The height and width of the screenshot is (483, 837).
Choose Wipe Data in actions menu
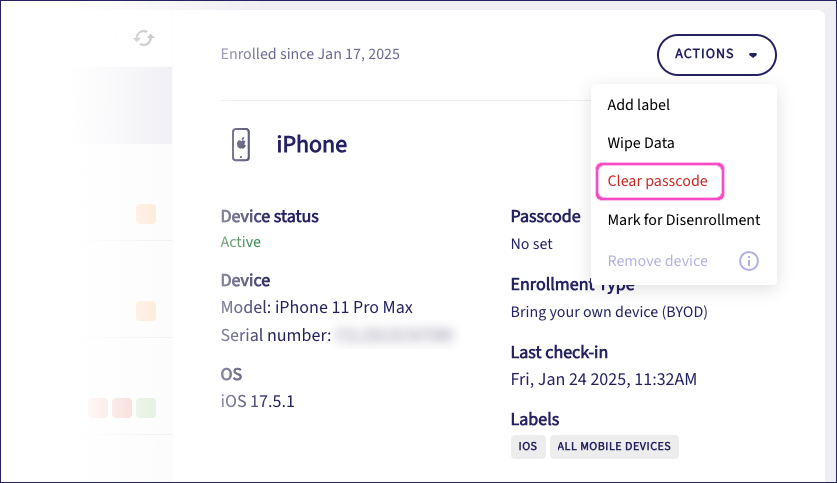coord(641,143)
